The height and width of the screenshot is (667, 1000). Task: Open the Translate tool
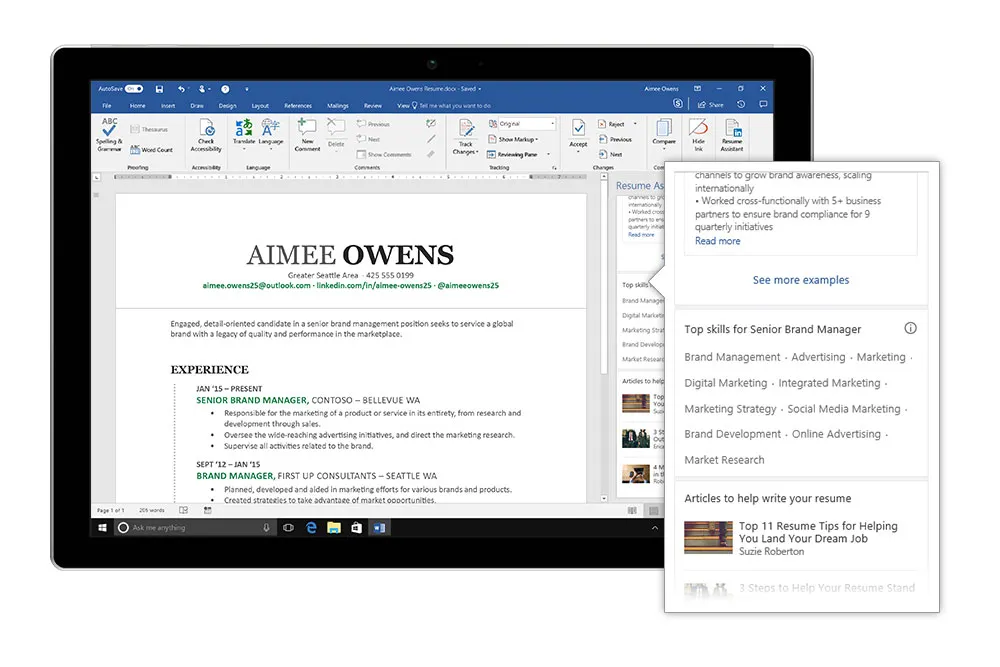(x=242, y=132)
